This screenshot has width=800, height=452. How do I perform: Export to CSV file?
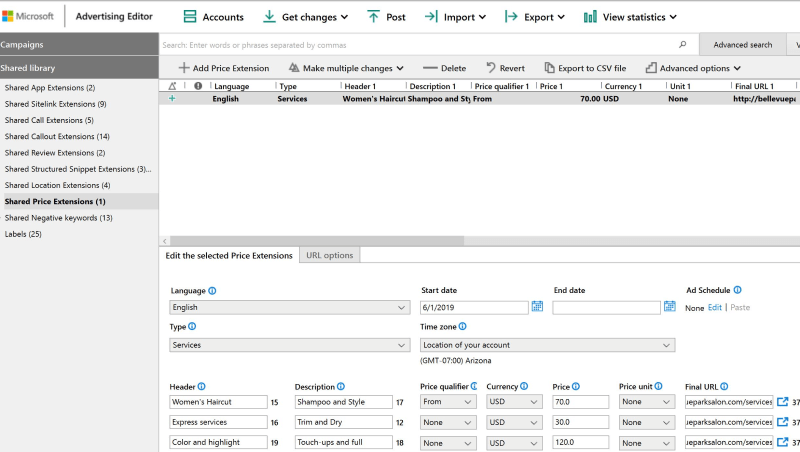point(585,68)
